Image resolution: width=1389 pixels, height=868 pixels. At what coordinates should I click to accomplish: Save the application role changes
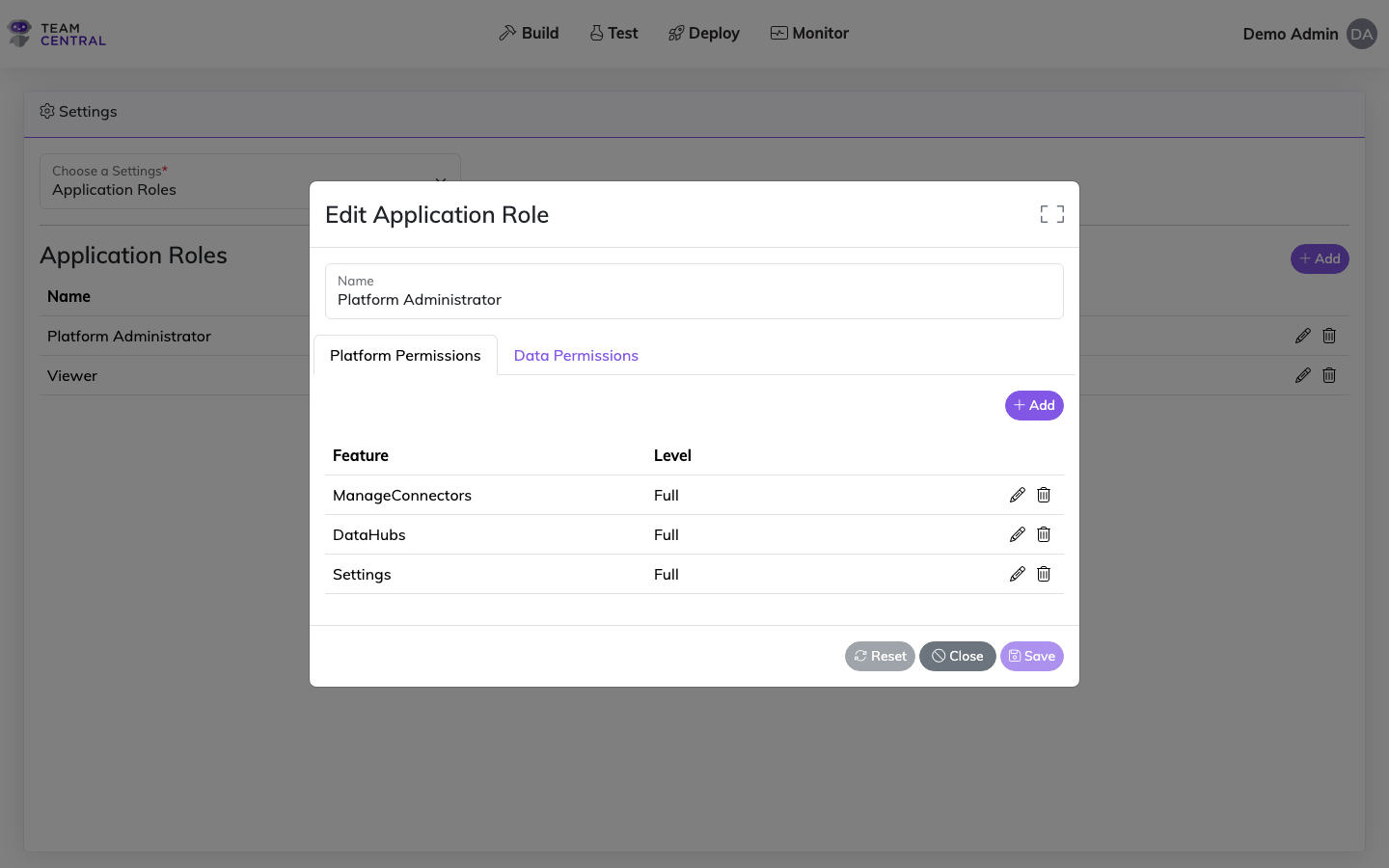(x=1031, y=656)
